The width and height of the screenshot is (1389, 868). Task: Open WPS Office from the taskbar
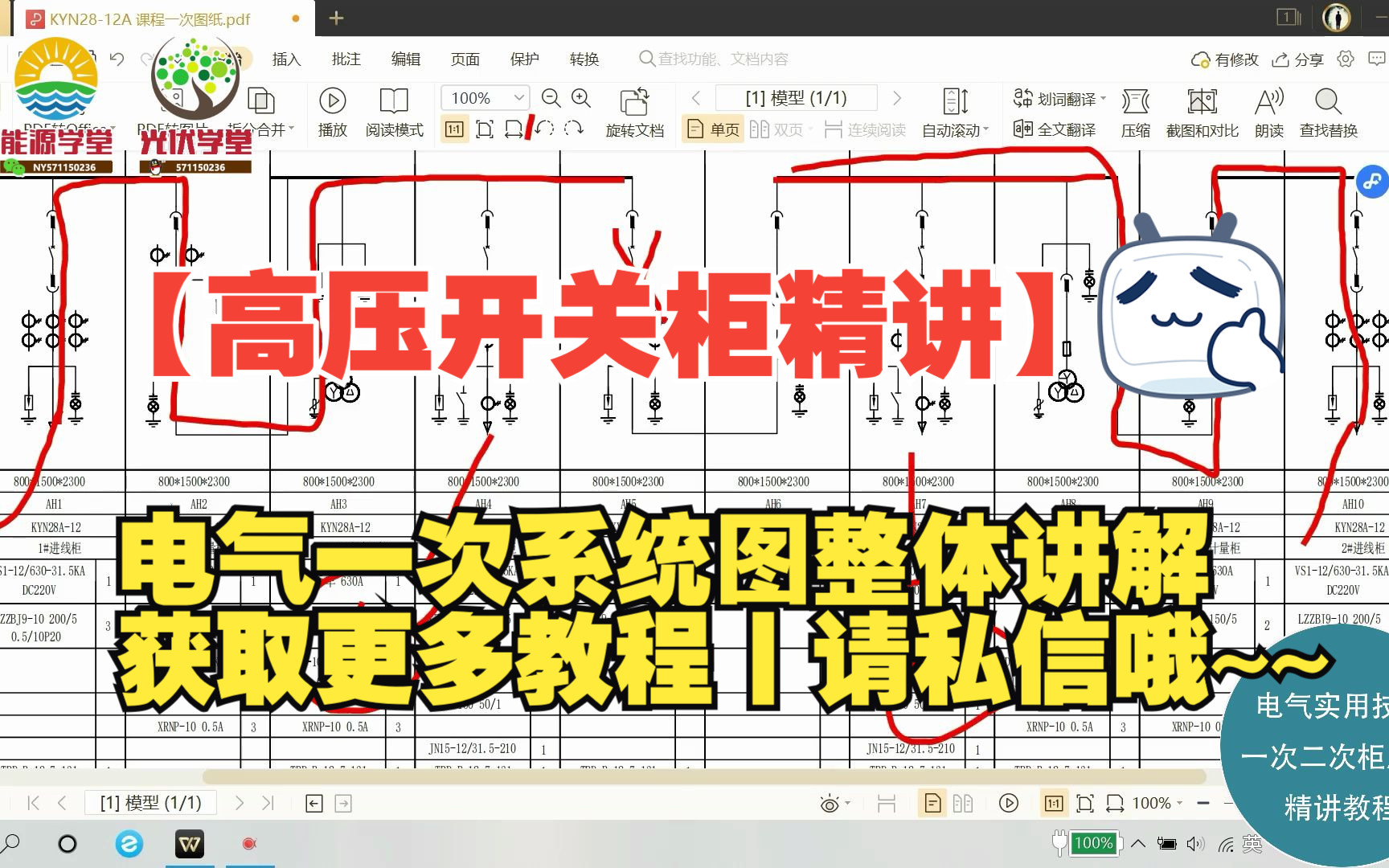click(190, 844)
